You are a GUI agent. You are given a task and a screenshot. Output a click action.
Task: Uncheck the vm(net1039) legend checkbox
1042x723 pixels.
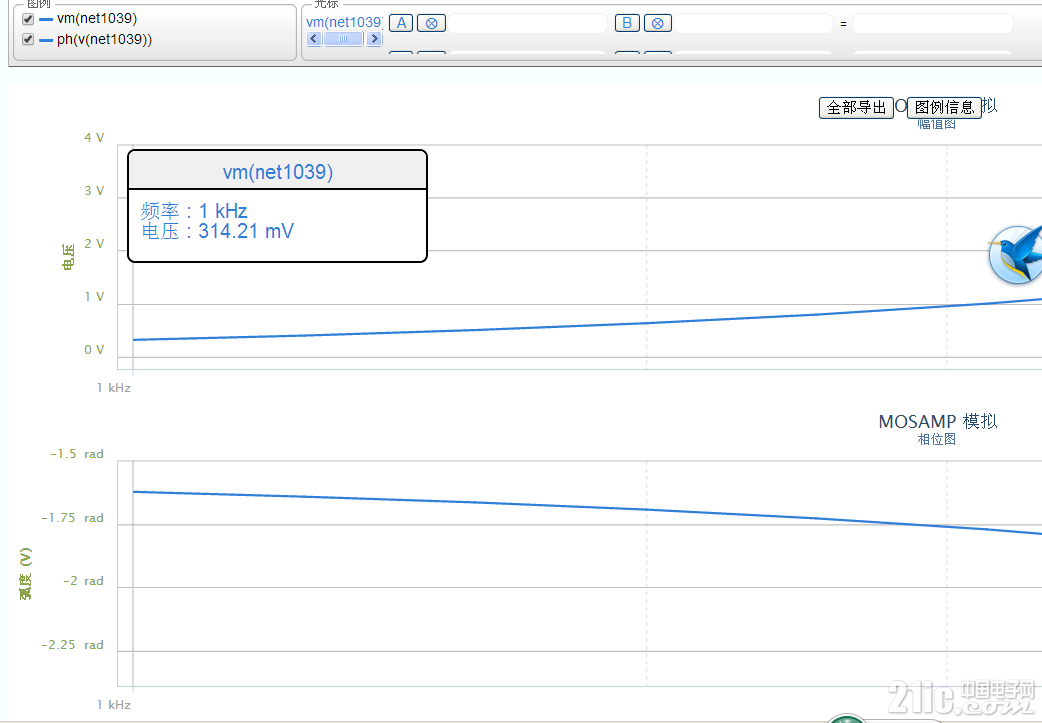pyautogui.click(x=28, y=19)
